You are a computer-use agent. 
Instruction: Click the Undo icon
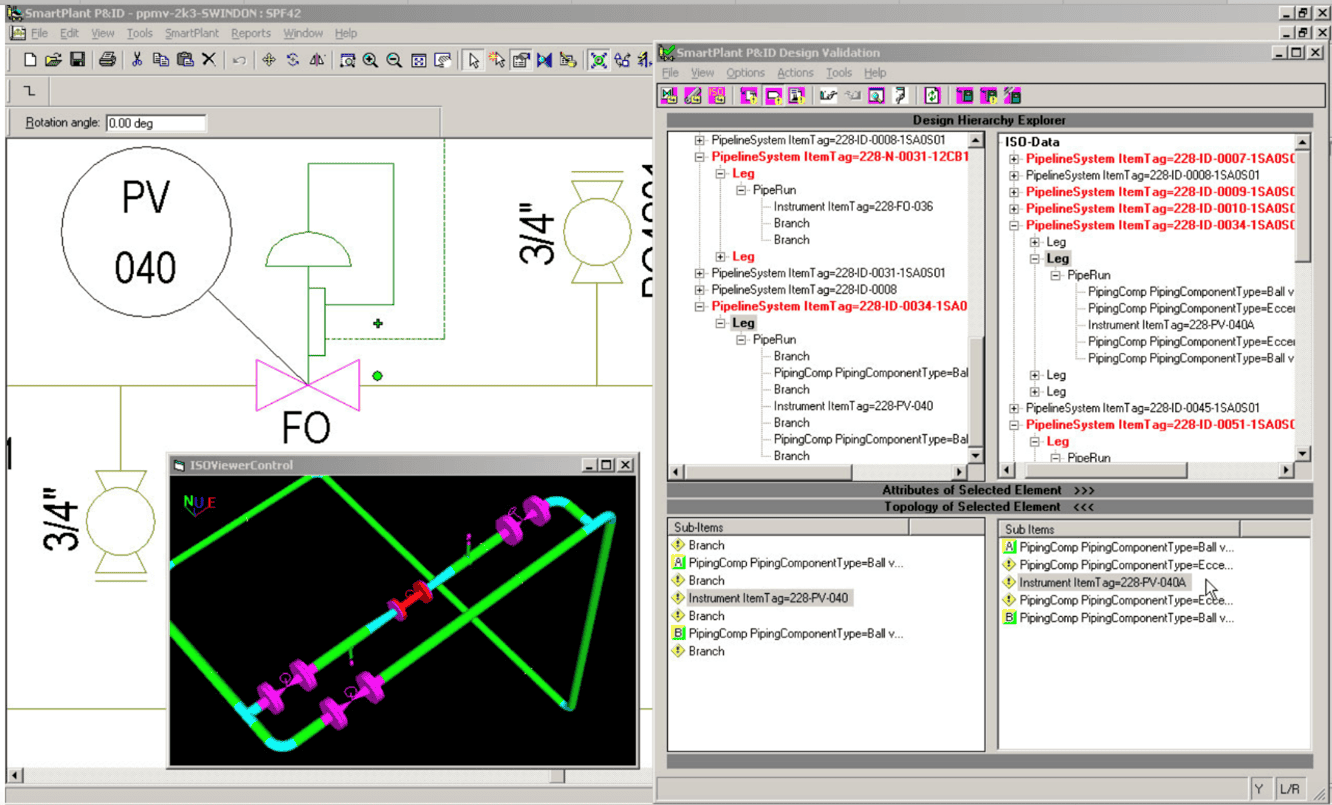239,60
